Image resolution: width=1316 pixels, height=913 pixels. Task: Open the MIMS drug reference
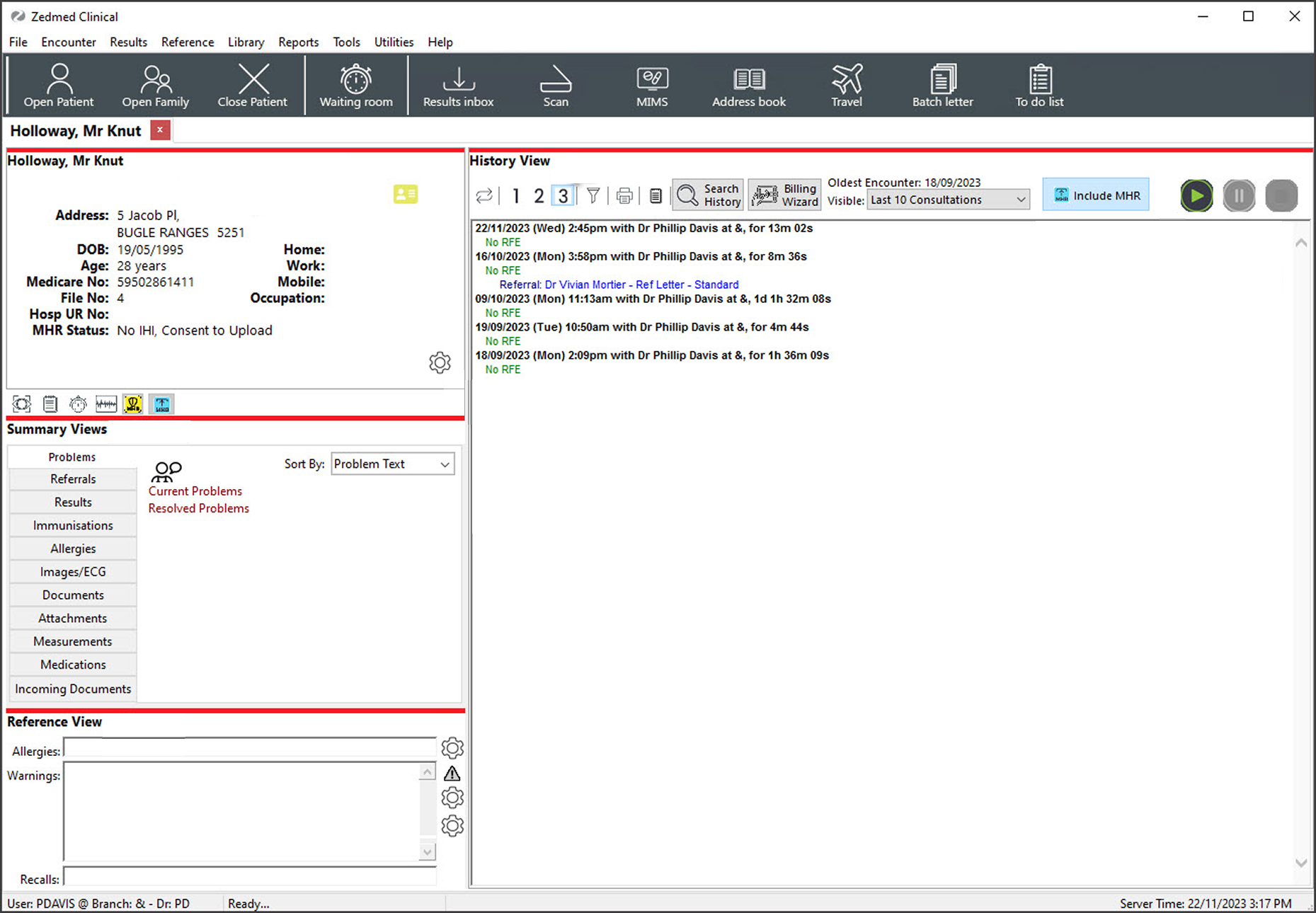coord(651,86)
